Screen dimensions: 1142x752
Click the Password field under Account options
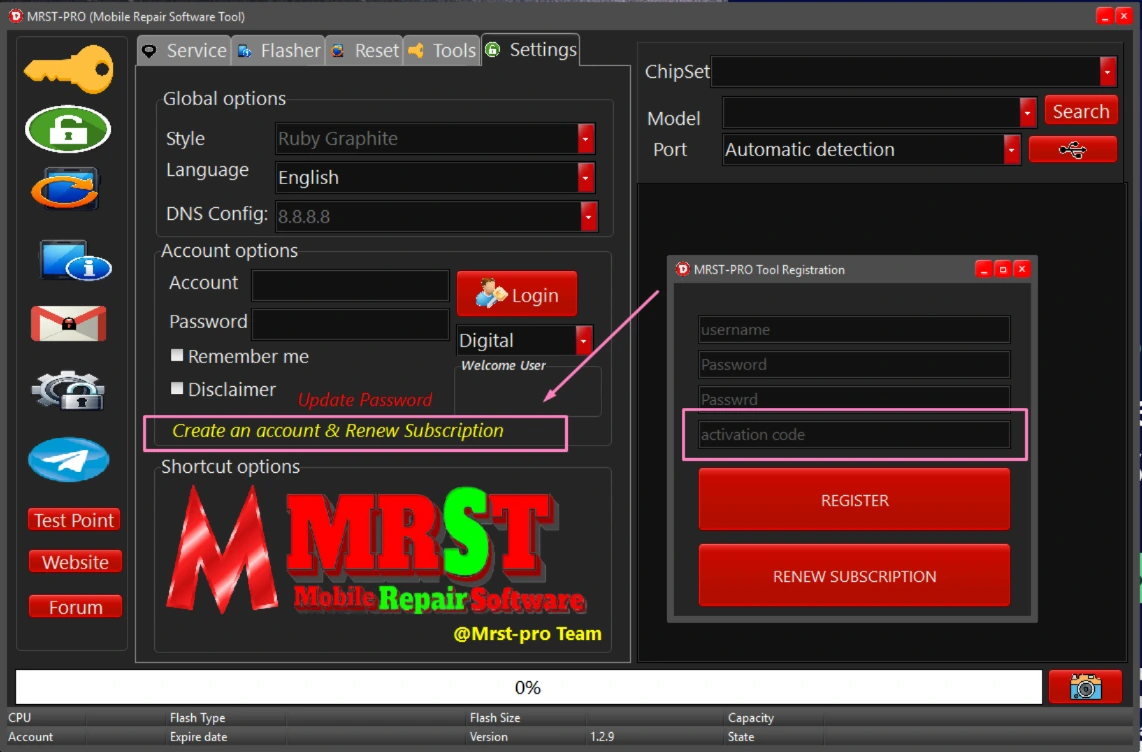350,324
